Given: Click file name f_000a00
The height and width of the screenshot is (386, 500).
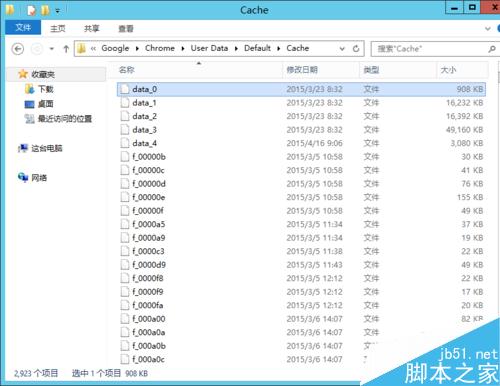Looking at the screenshot, I should [149, 319].
